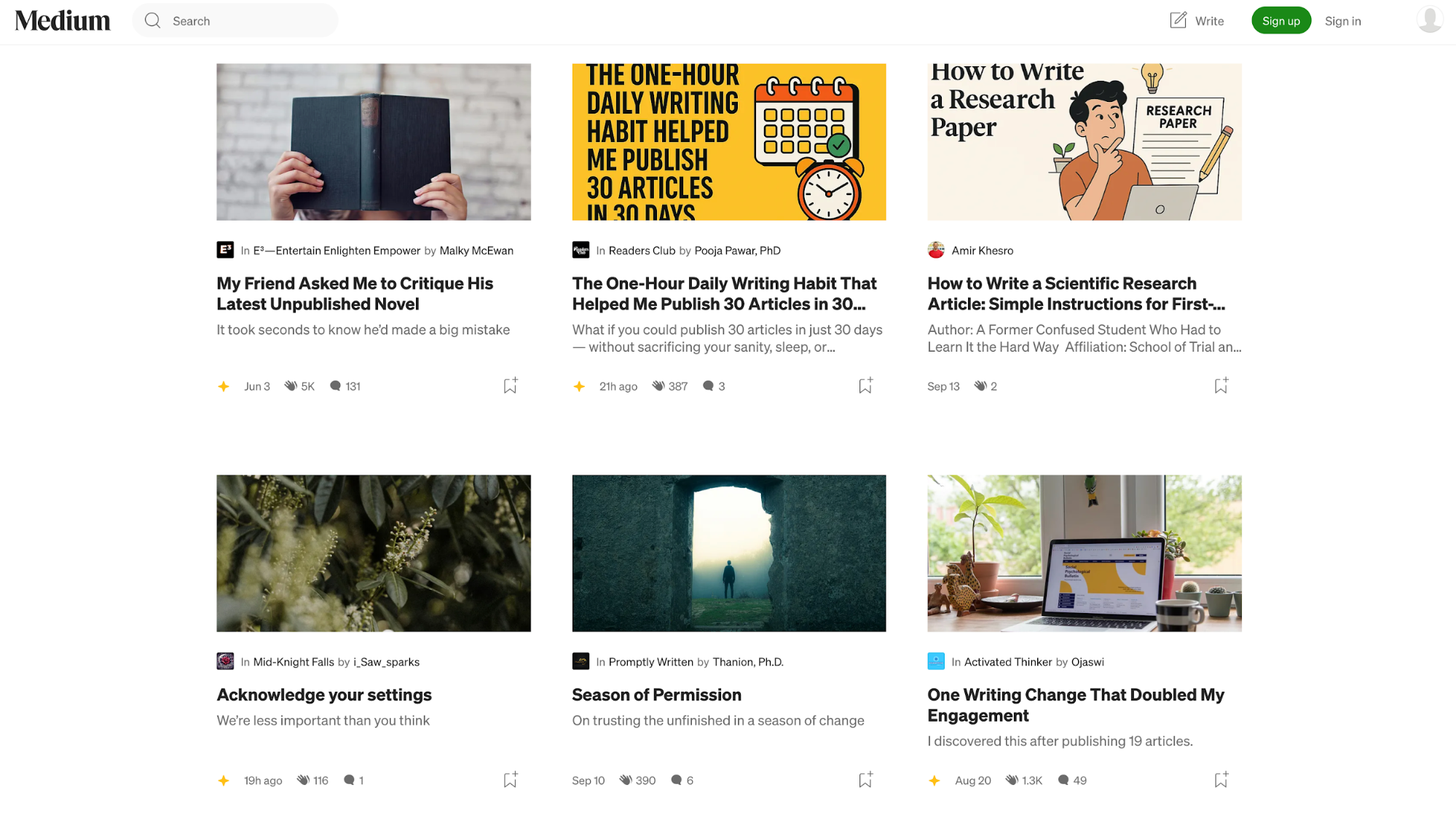Bookmark the Malky McEwan novel critique article
1456x814 pixels.
click(x=511, y=385)
